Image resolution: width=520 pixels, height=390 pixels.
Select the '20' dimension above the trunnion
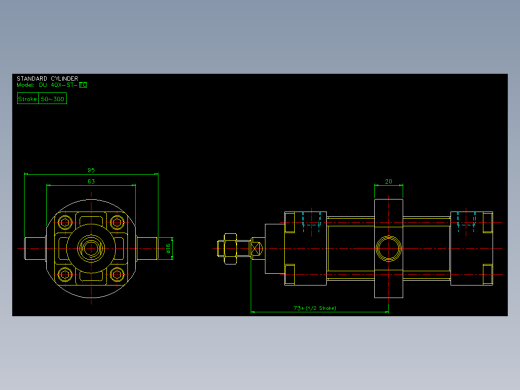[389, 182]
